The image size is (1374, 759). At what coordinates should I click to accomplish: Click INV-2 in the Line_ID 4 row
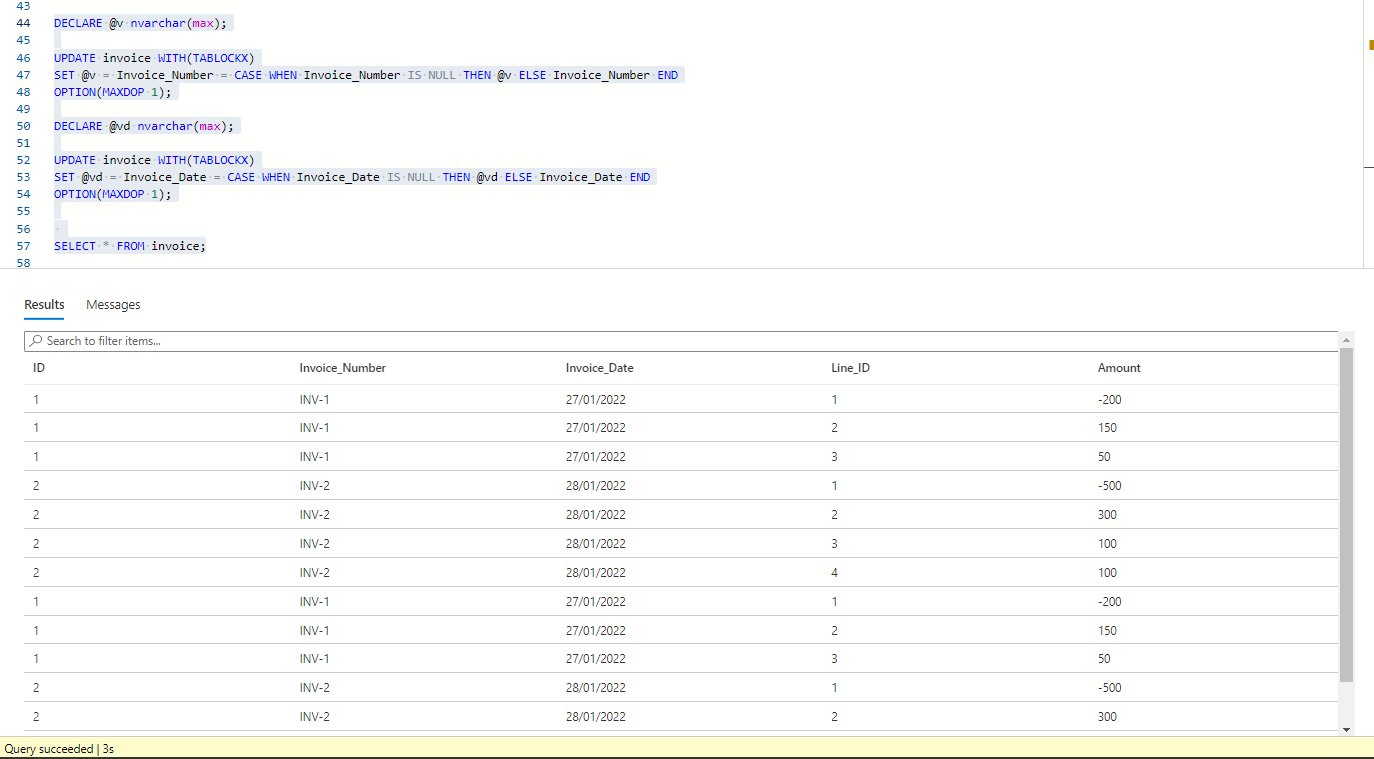pyautogui.click(x=315, y=573)
